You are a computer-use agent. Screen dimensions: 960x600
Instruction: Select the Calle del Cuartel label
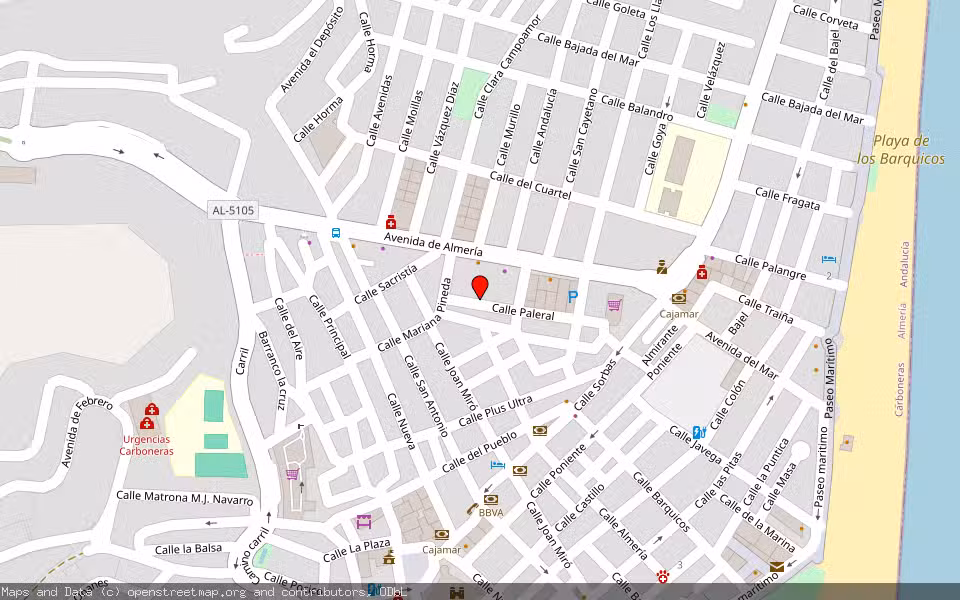click(530, 186)
